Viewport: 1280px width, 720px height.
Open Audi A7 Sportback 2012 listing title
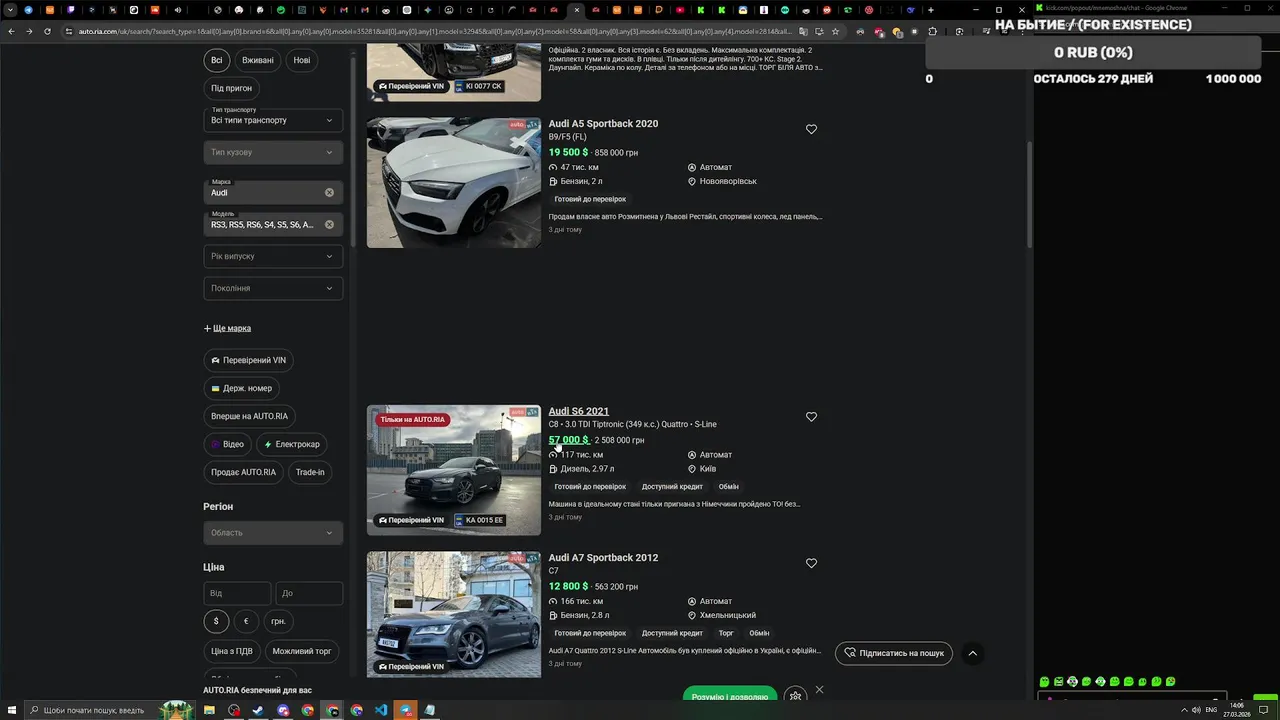603,558
